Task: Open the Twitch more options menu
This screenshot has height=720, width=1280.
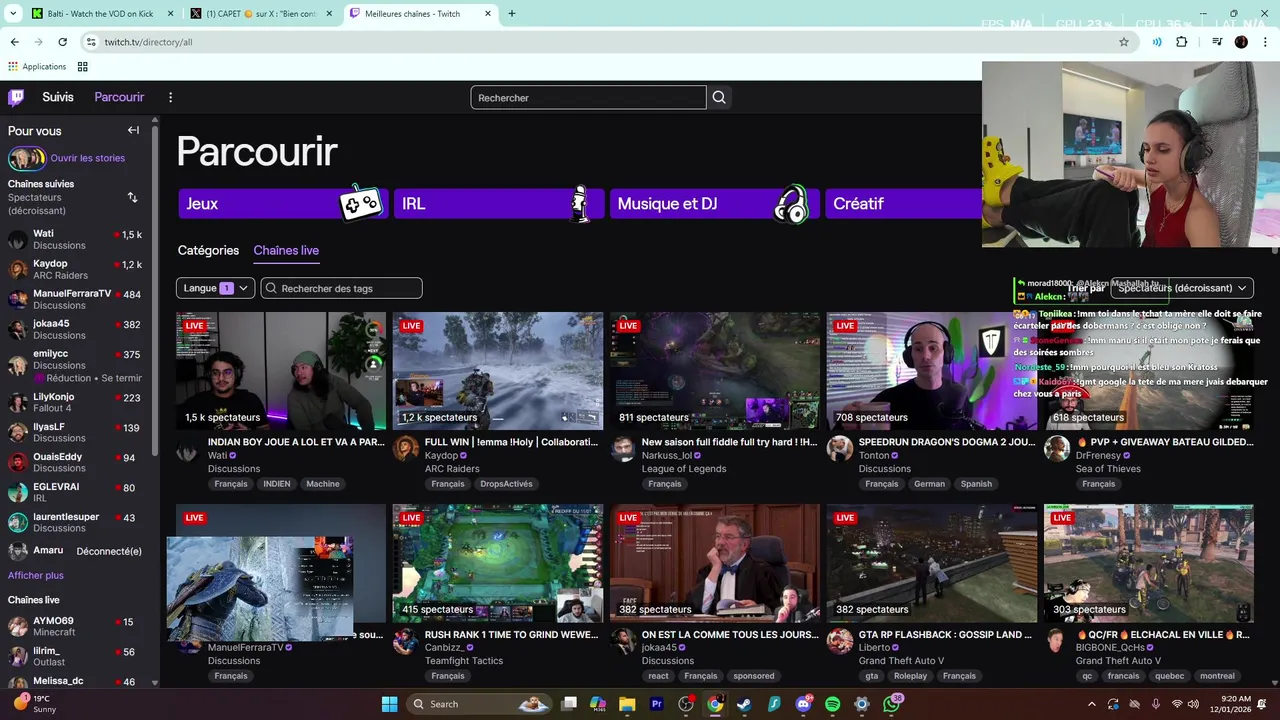Action: tap(170, 97)
